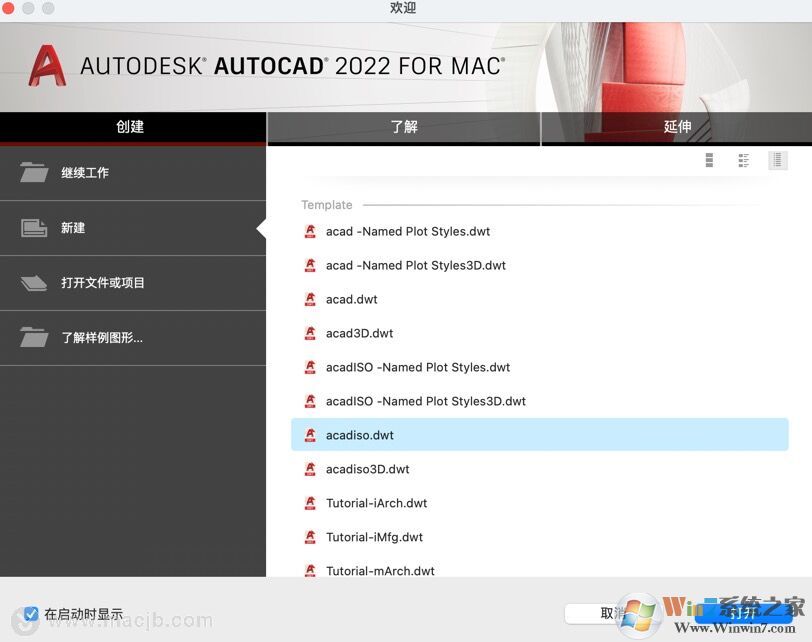Select template acad -Named Plot Styles3D.dwt
812x642 pixels.
pos(416,266)
